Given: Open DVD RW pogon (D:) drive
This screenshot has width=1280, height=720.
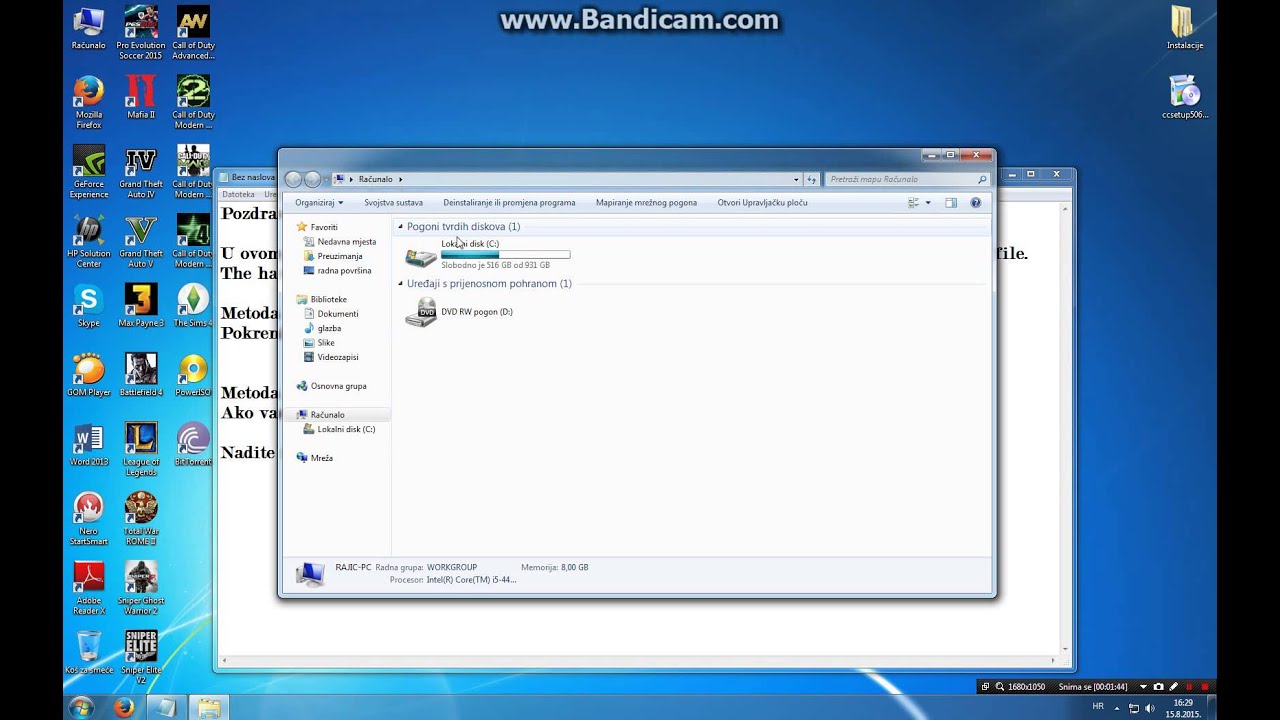Looking at the screenshot, I should pos(459,312).
